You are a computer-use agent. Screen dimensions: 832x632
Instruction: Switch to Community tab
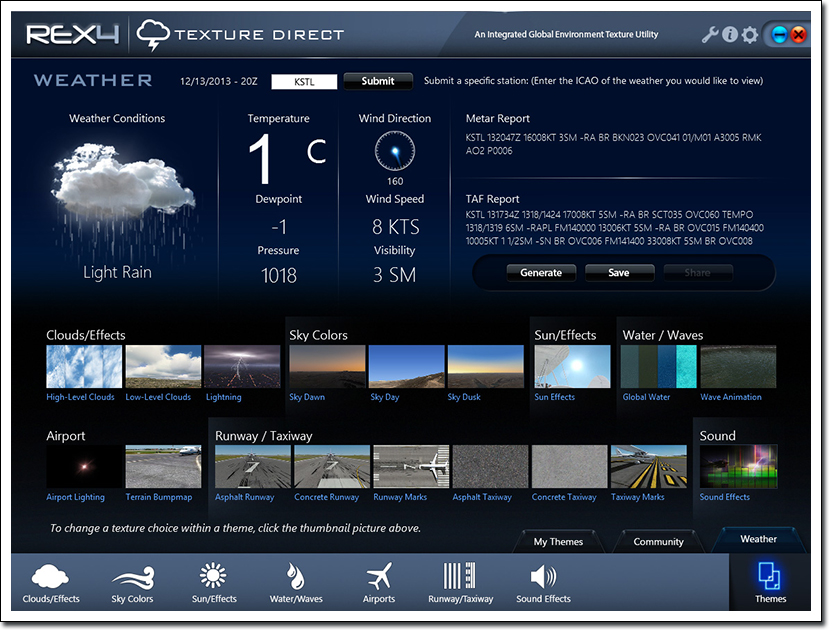658,542
